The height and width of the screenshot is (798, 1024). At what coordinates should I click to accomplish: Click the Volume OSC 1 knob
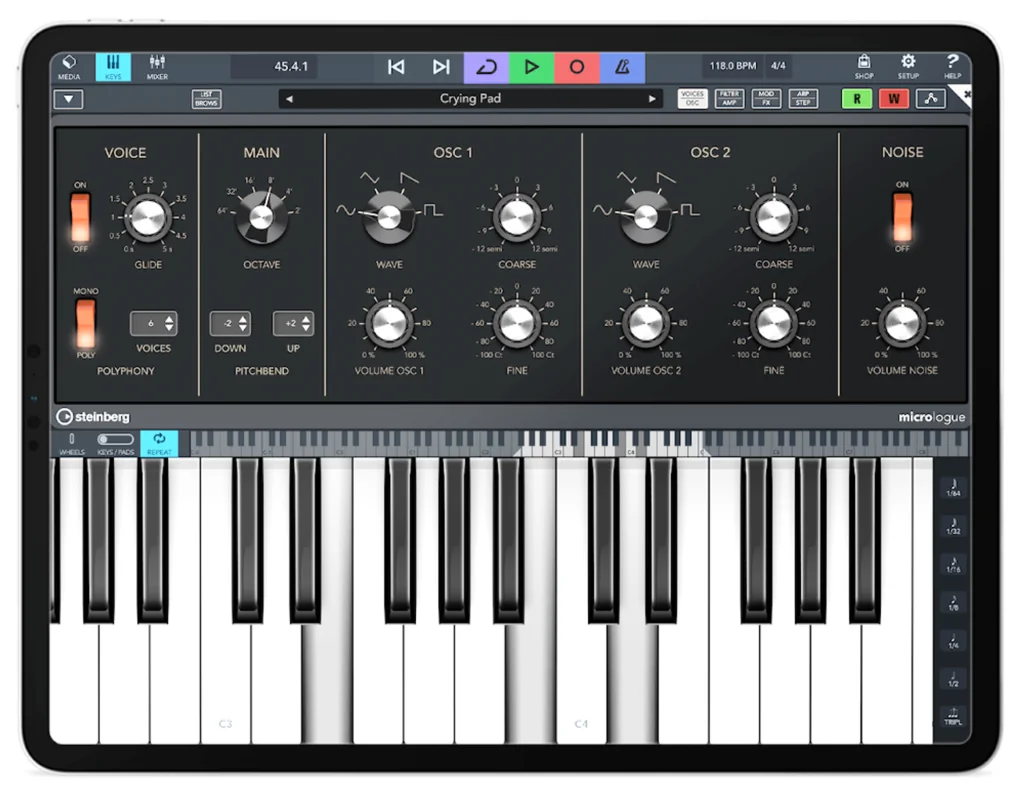[389, 323]
